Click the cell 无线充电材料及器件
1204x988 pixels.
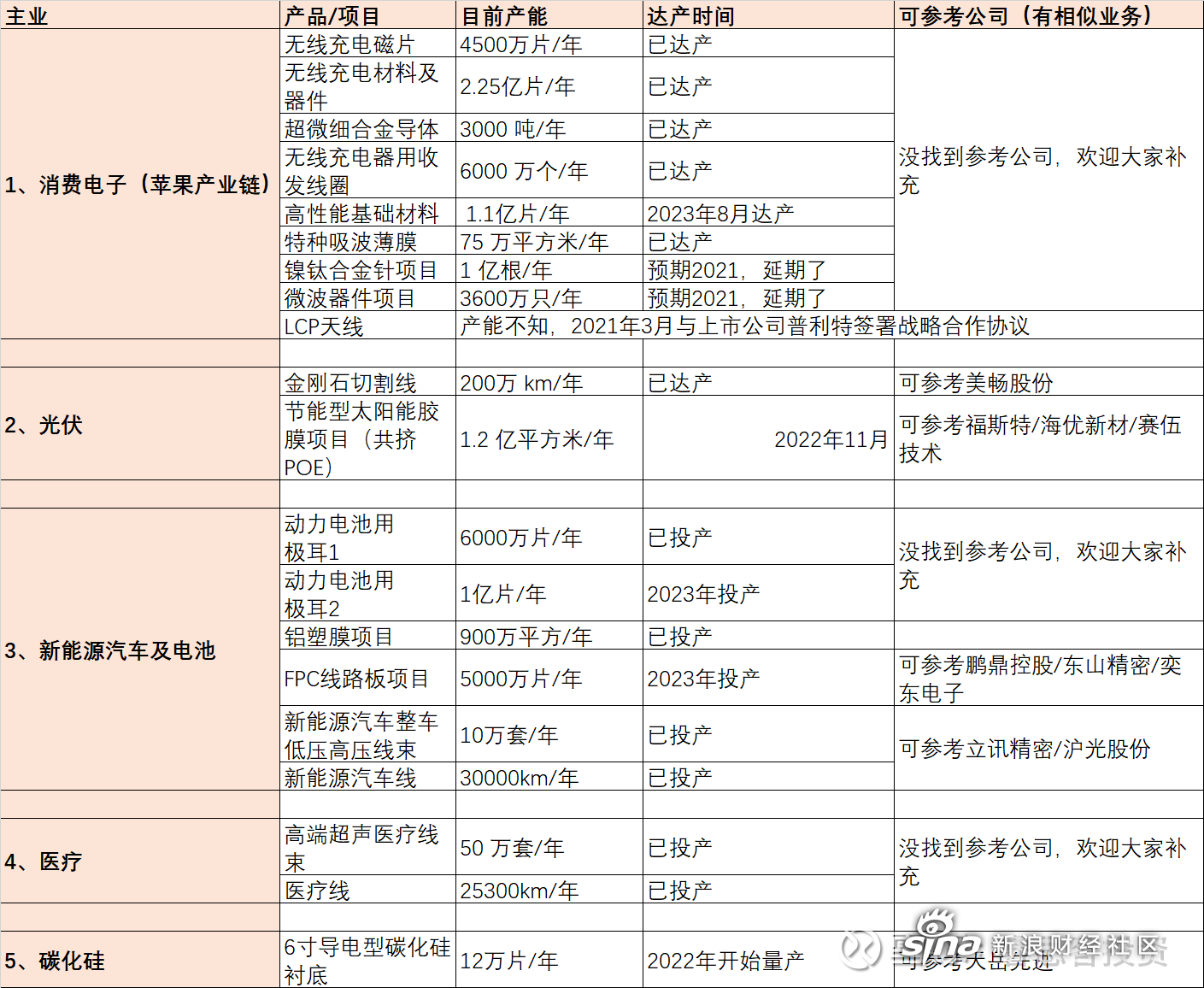(x=367, y=85)
